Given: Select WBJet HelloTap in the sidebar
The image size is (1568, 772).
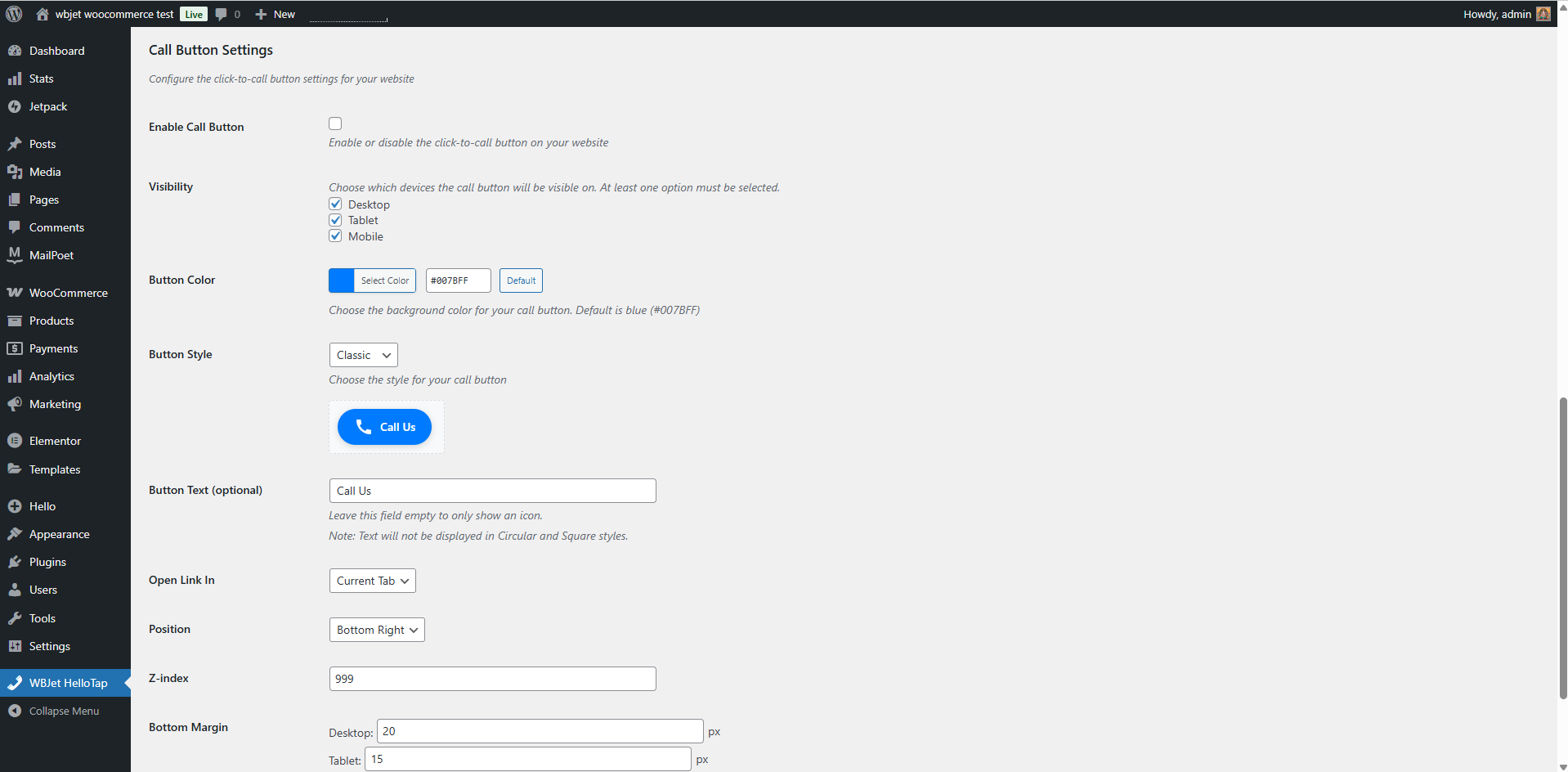Looking at the screenshot, I should pyautogui.click(x=69, y=682).
